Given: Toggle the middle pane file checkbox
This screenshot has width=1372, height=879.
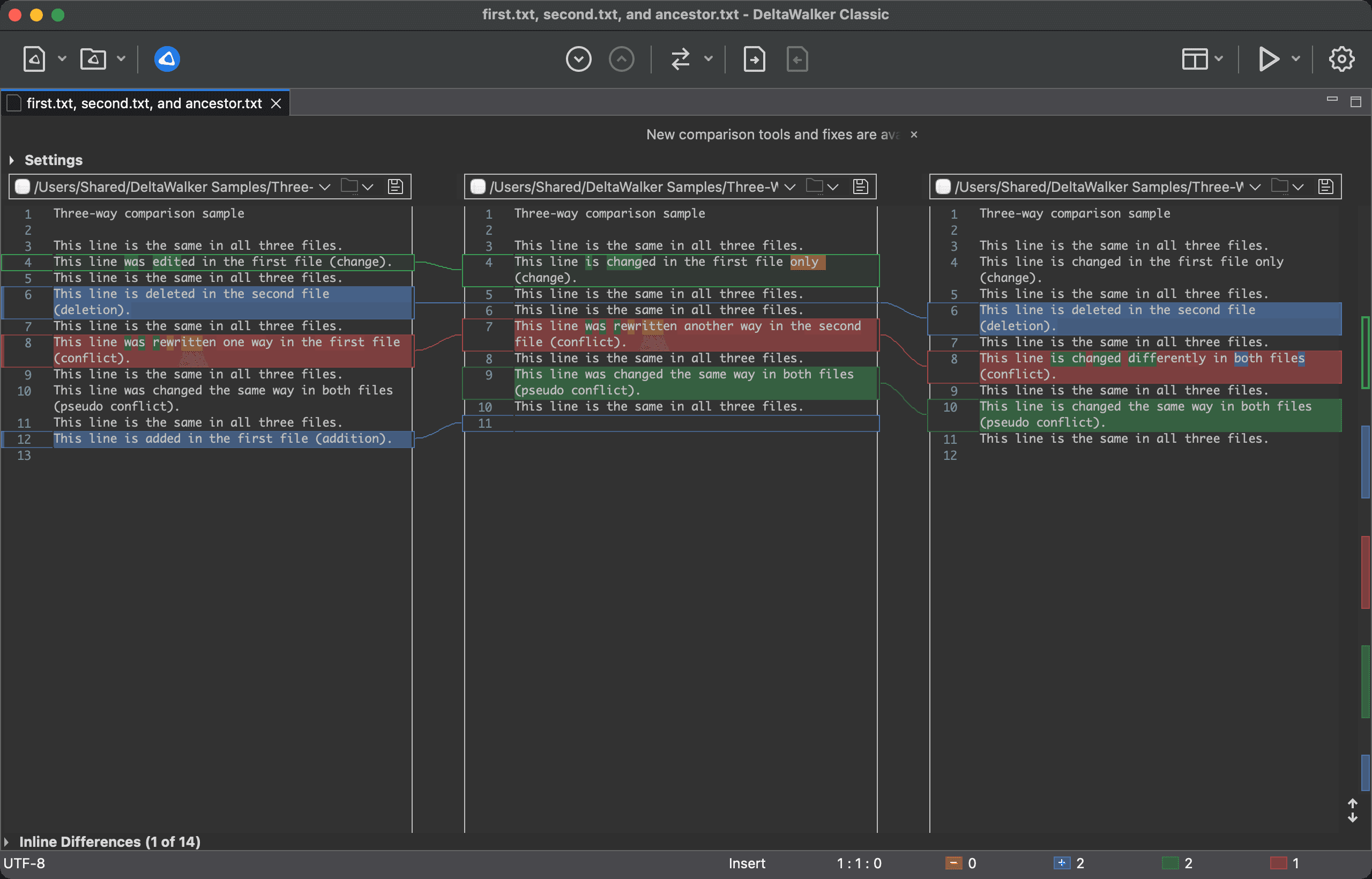Looking at the screenshot, I should click(478, 187).
